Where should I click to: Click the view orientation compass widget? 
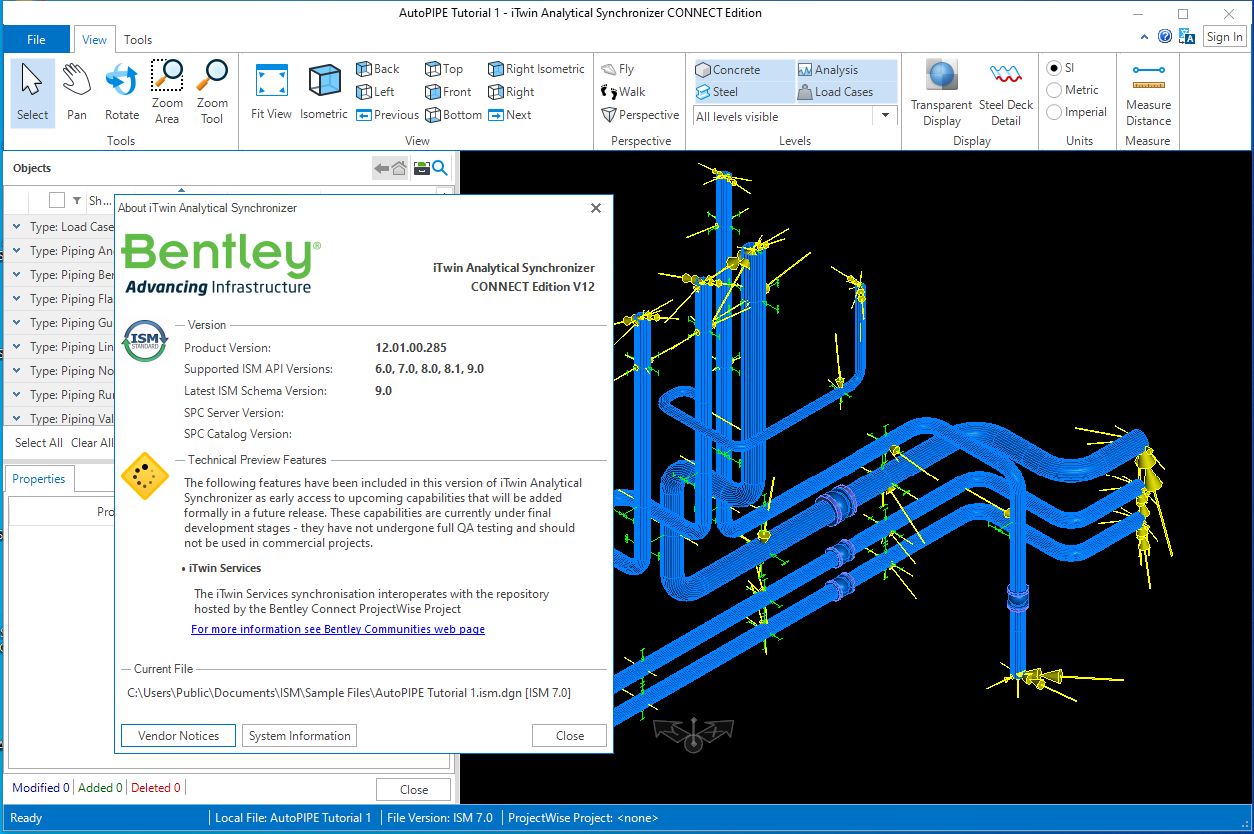(x=693, y=734)
